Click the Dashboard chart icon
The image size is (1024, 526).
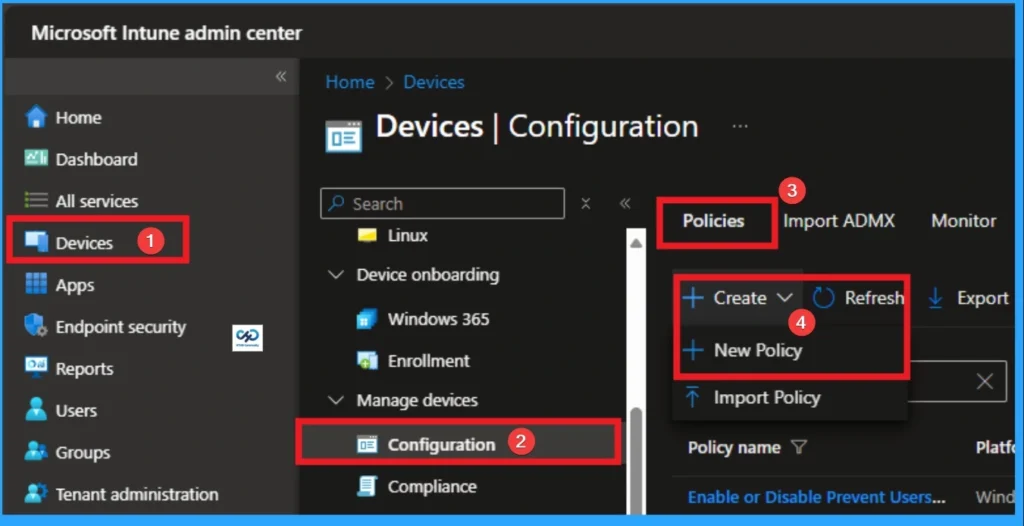point(36,159)
